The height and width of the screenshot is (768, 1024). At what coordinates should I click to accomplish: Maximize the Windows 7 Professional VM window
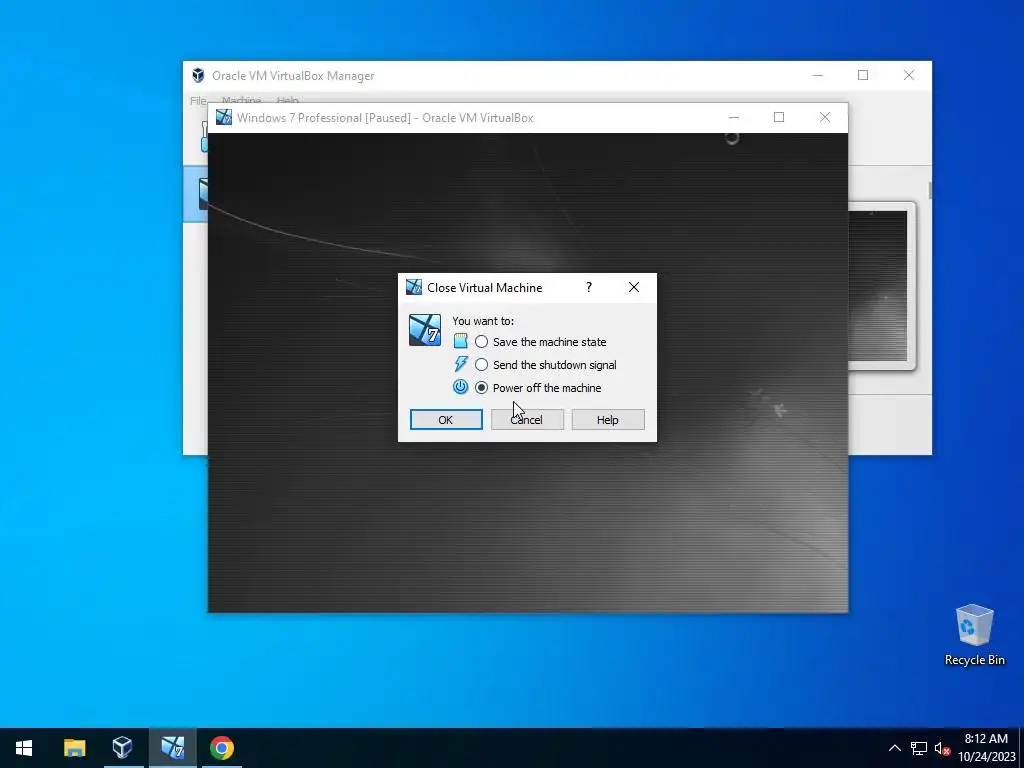point(778,118)
